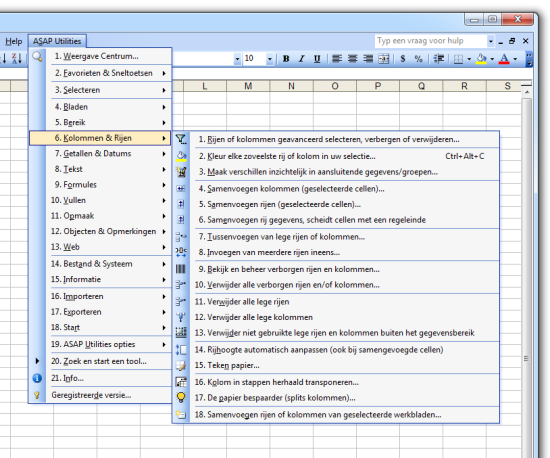Click the Font Color A icon
550x458 pixels.
coord(504,59)
